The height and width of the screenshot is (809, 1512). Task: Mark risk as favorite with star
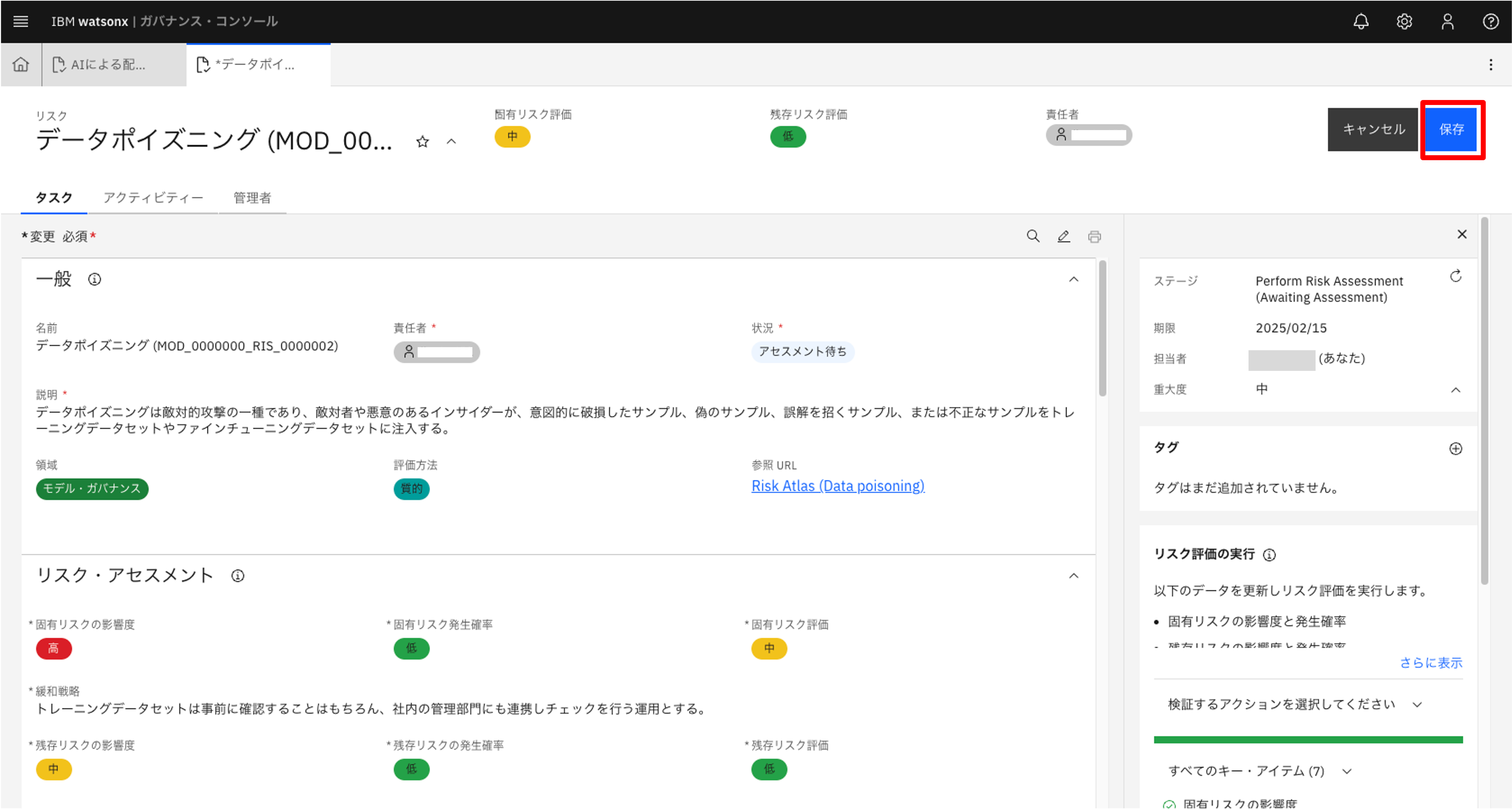422,141
